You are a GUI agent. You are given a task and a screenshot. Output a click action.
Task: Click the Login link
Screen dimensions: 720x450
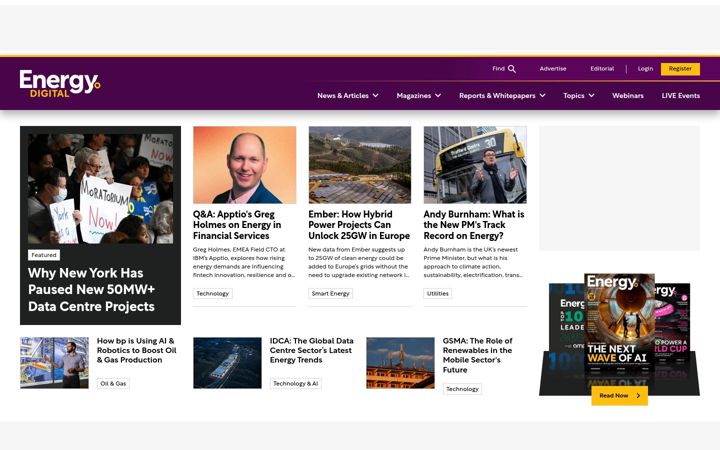coord(645,68)
